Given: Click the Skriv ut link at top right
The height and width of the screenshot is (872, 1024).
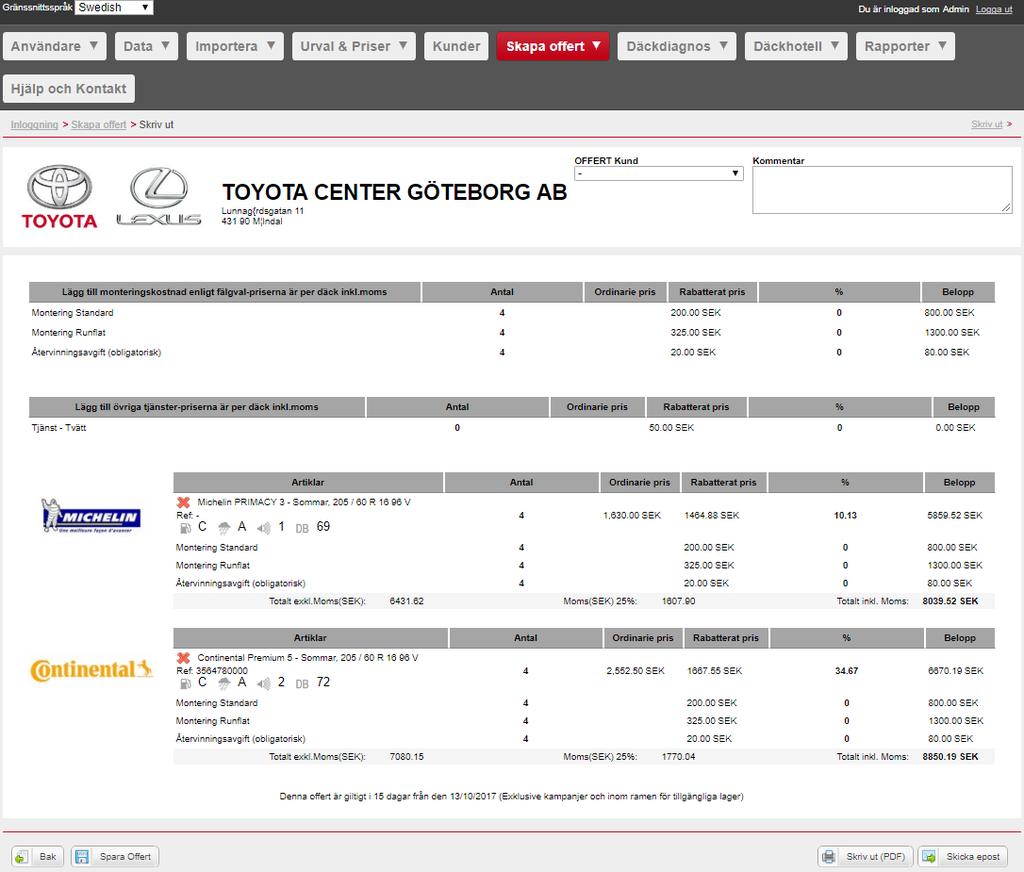Looking at the screenshot, I should coord(986,124).
